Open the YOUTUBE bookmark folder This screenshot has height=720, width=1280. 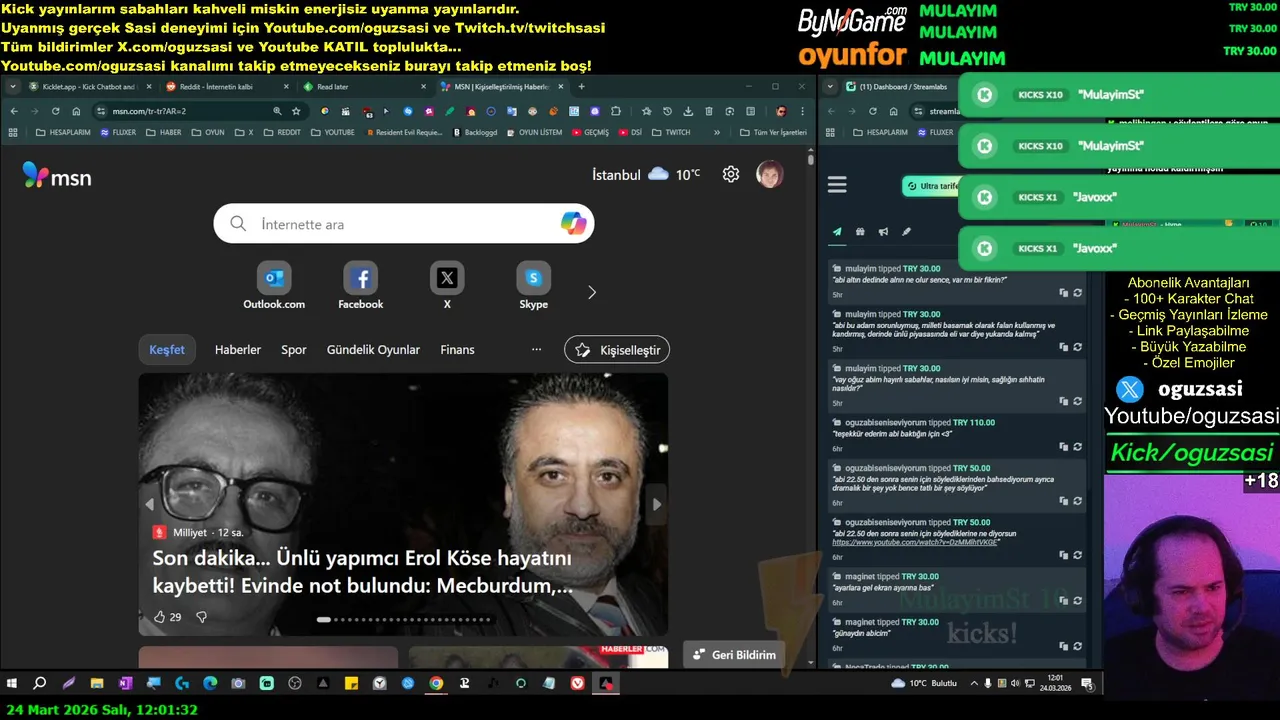point(332,132)
